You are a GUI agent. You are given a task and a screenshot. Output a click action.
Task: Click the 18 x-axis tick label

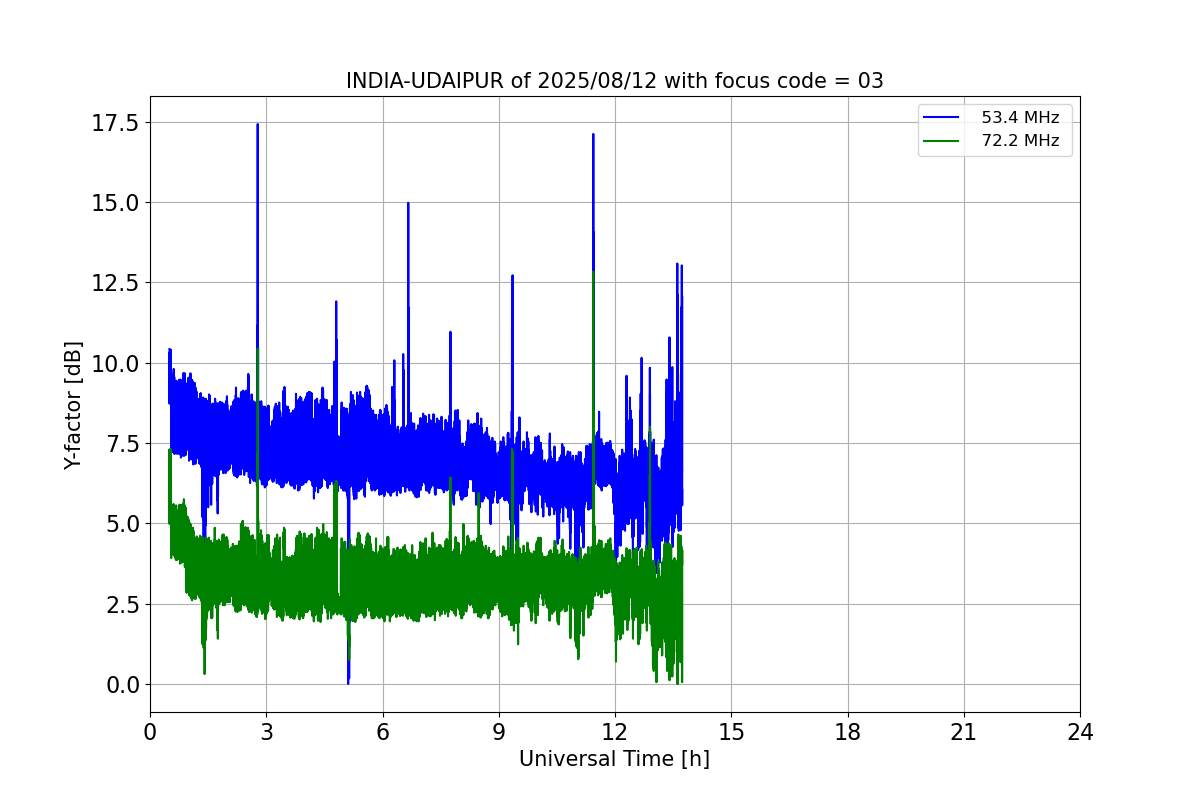point(848,732)
